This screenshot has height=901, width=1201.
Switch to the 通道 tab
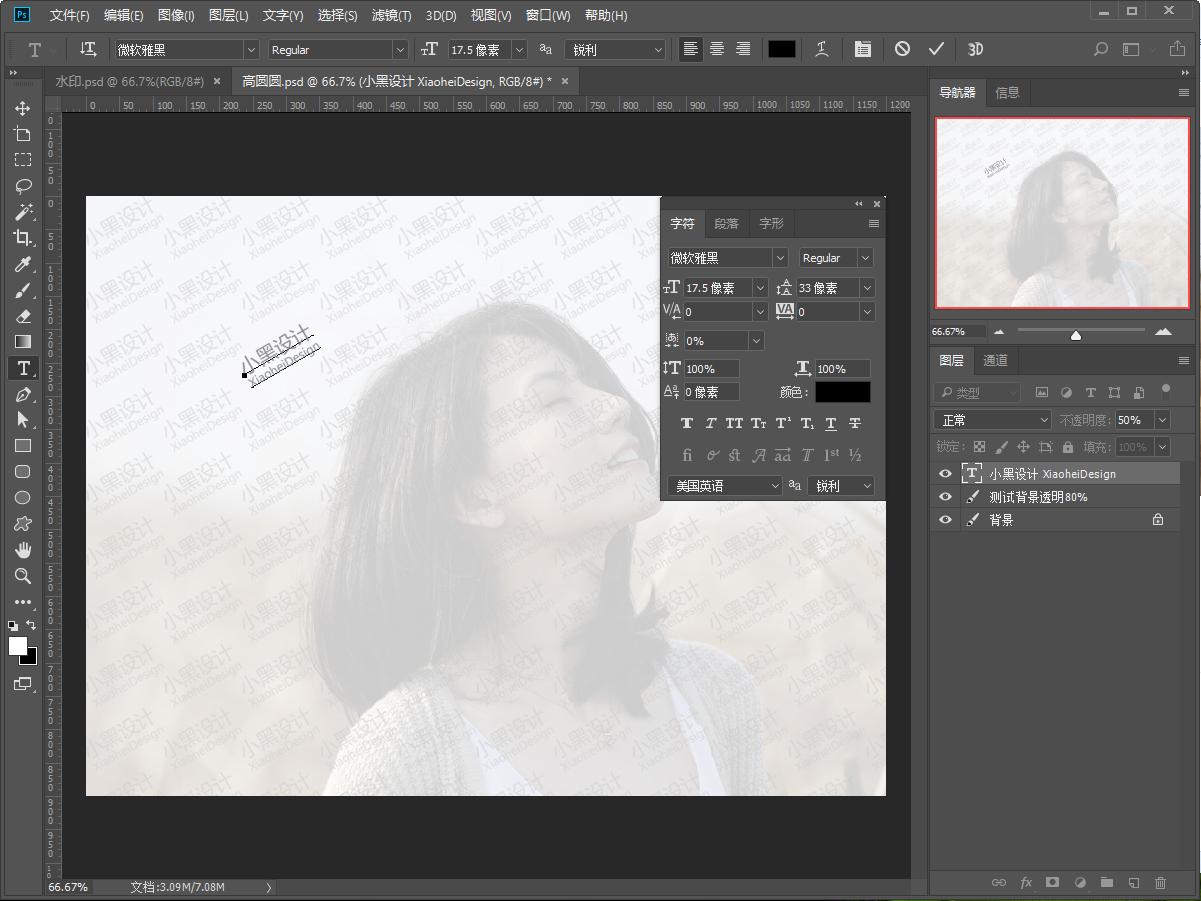(995, 360)
